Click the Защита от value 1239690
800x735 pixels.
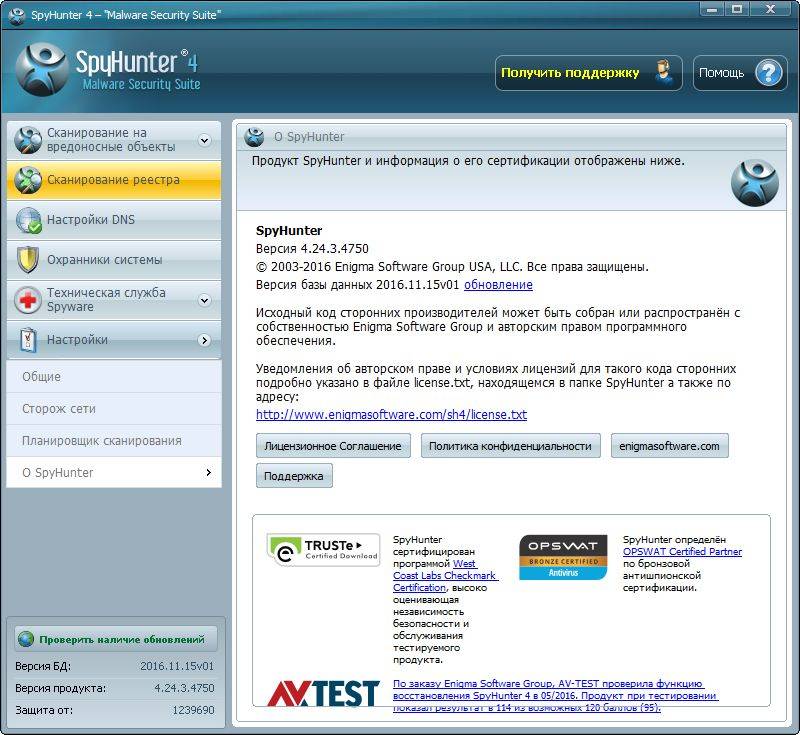pyautogui.click(x=193, y=709)
